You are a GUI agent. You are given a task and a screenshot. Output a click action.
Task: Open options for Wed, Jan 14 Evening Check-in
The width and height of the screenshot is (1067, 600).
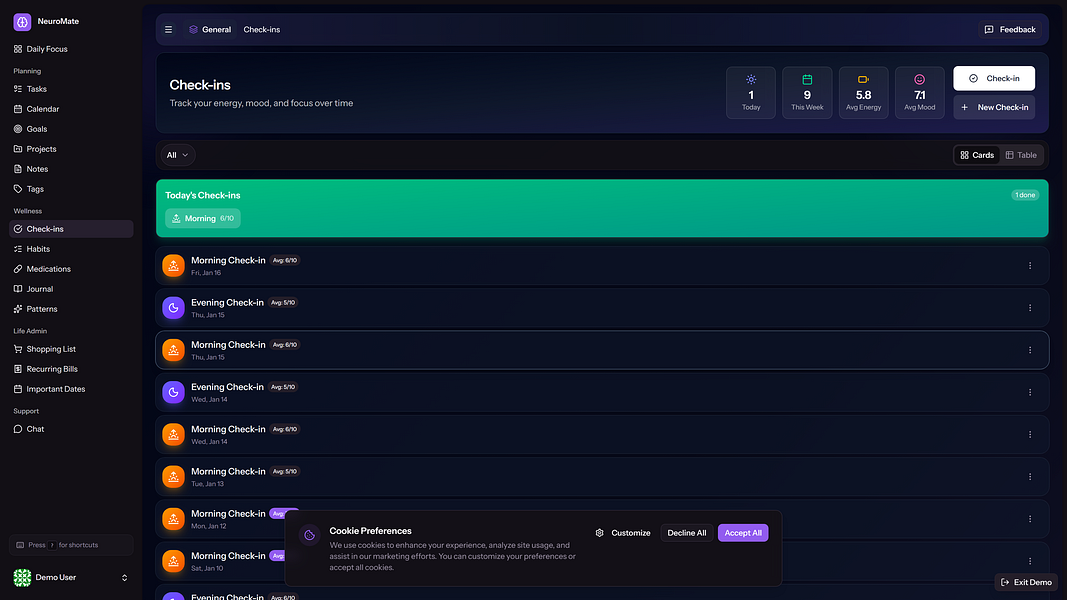[x=1030, y=393]
